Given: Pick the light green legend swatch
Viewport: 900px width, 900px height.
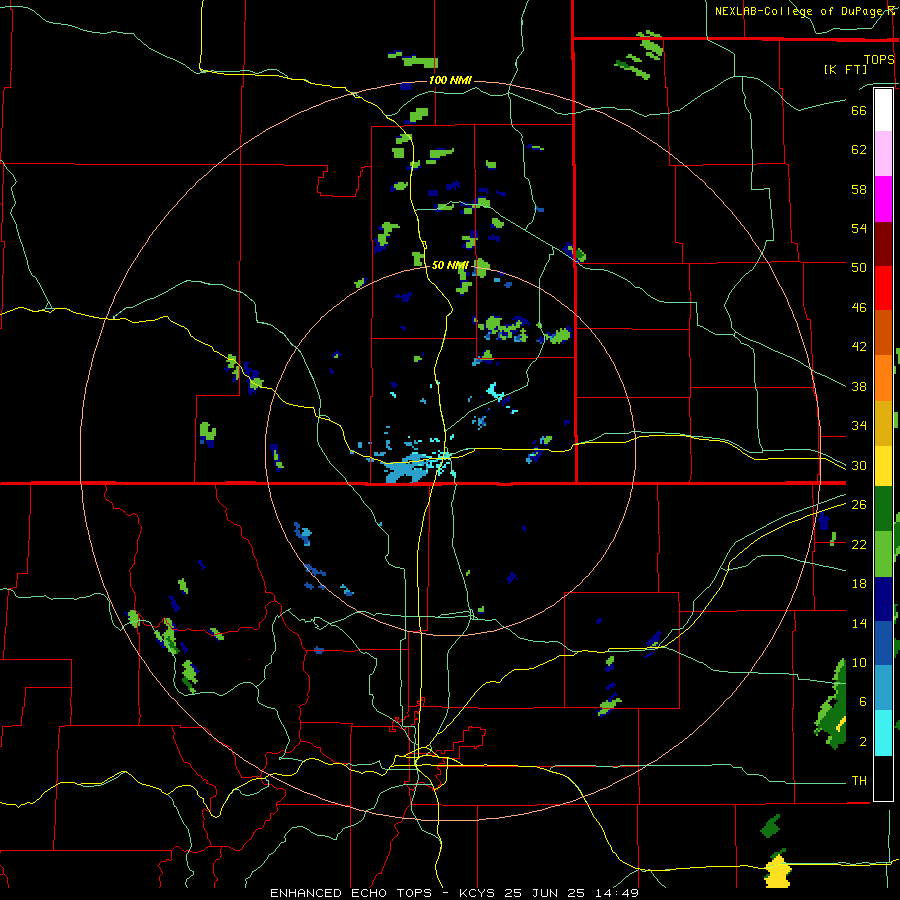Looking at the screenshot, I should pyautogui.click(x=883, y=554).
